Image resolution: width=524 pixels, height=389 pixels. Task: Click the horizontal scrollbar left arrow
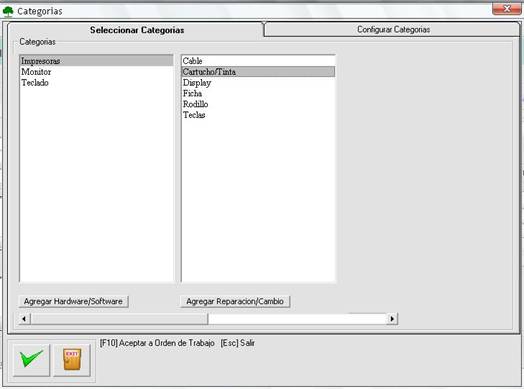pos(24,319)
